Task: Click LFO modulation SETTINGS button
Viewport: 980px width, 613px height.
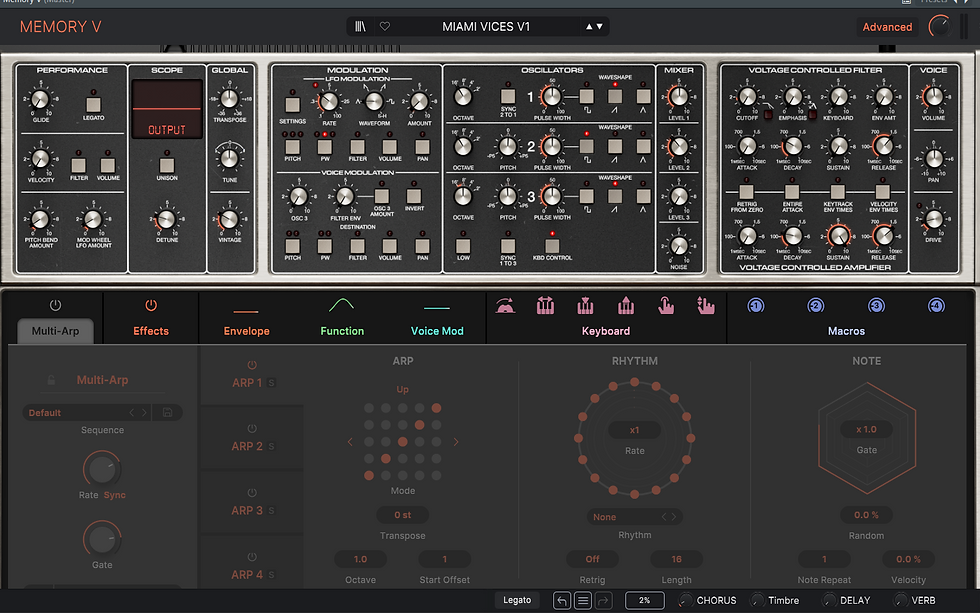Action: [x=292, y=104]
